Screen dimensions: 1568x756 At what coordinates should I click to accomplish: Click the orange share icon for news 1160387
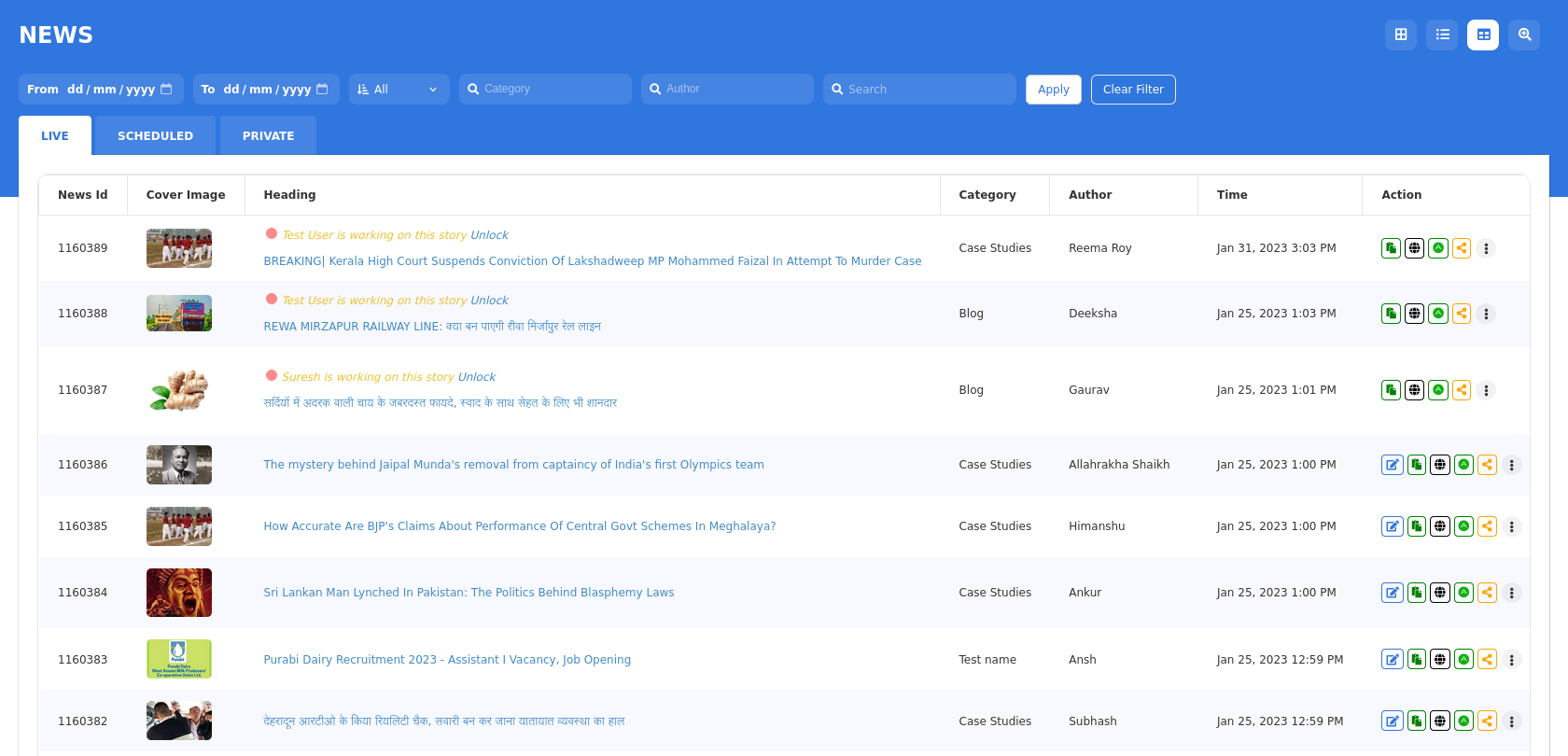pyautogui.click(x=1462, y=390)
